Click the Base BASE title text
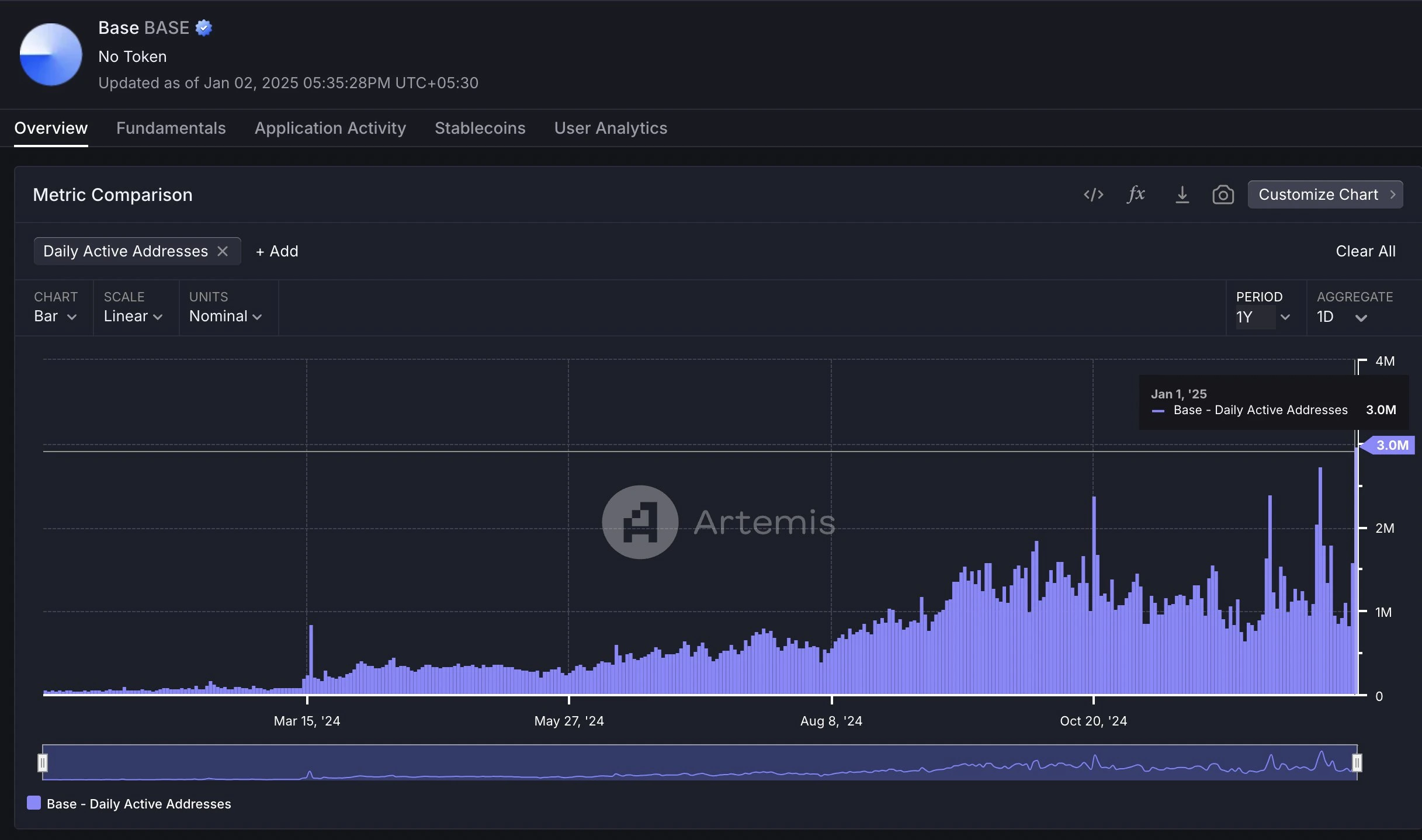Screen dimensions: 1422x840 click(144, 27)
